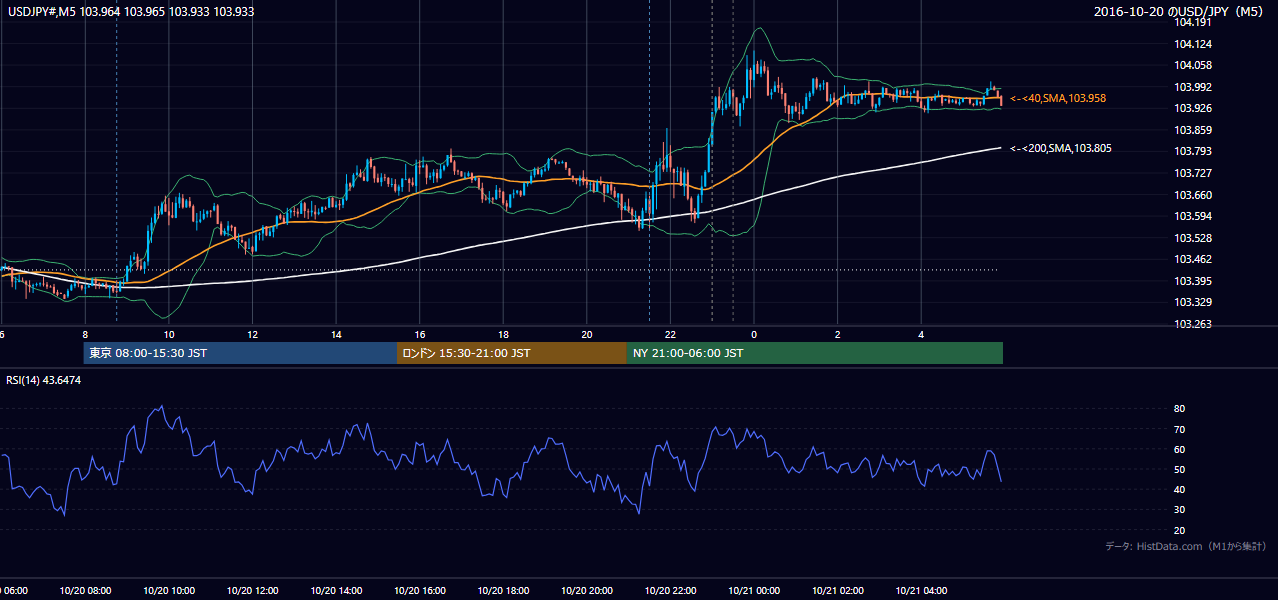
Task: Click price axis value 103.992
Action: coord(1194,87)
